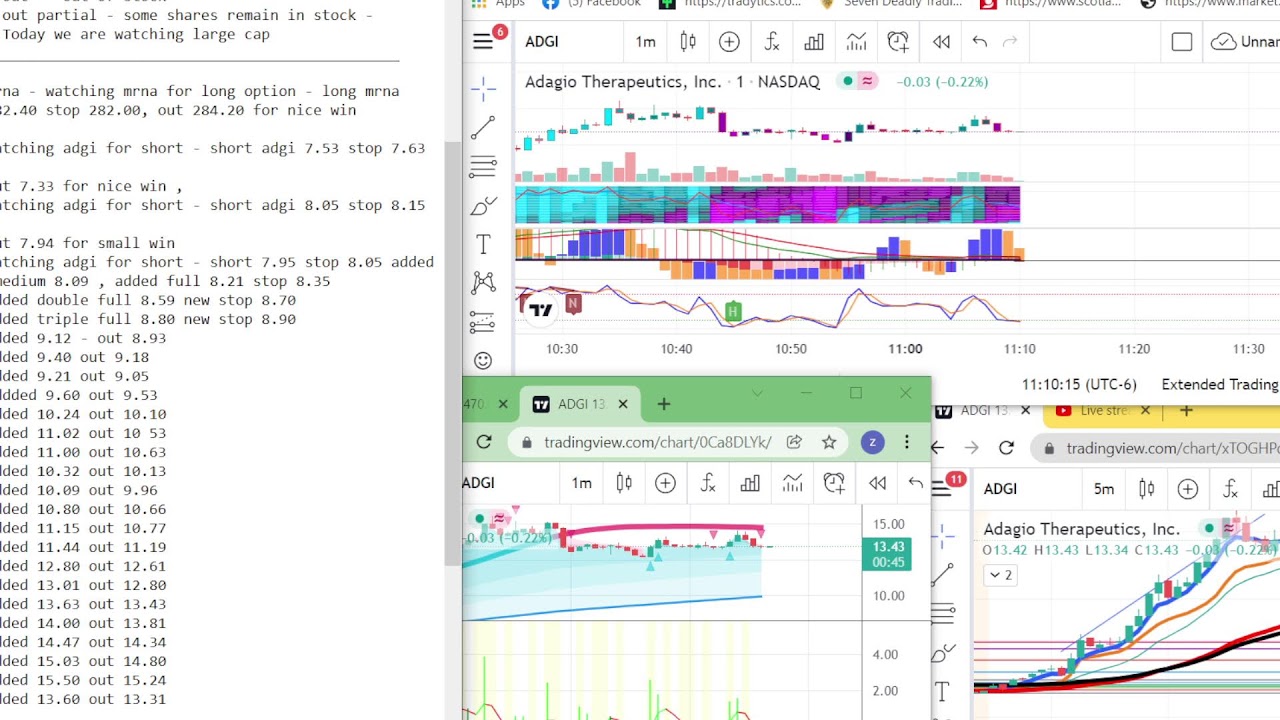Start bar replay in top chart toolbar

(941, 41)
